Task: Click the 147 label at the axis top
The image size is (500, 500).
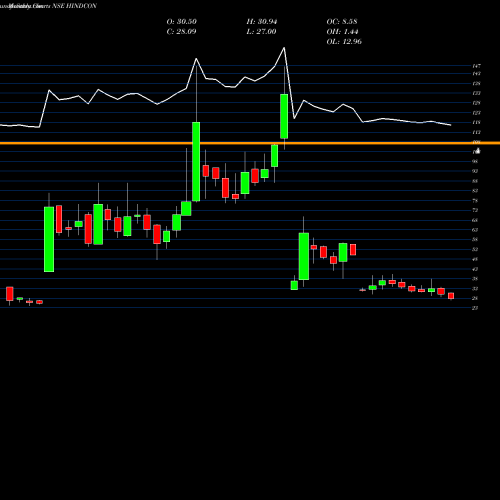Action: click(x=476, y=66)
